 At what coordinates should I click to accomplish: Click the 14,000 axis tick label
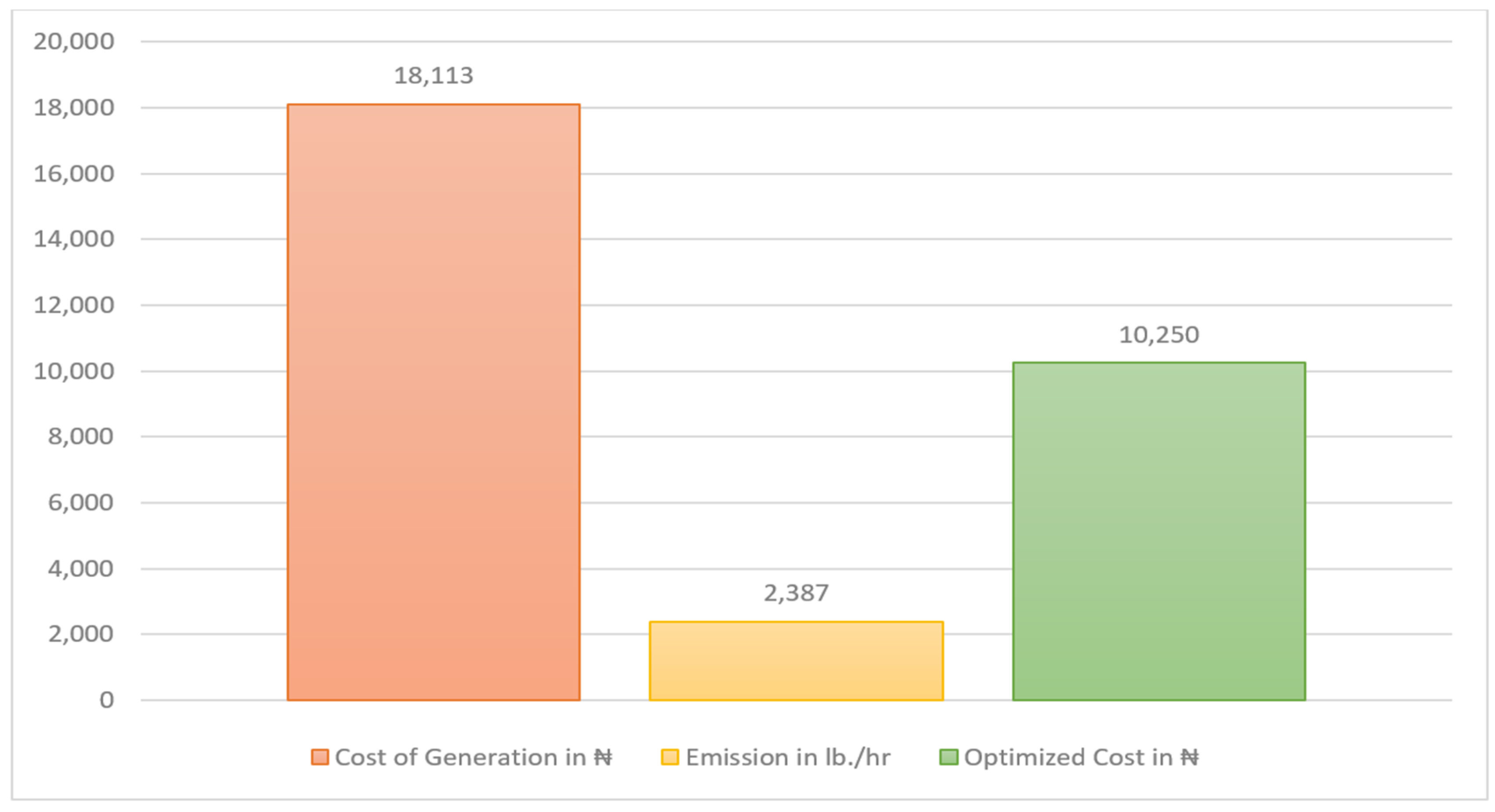pos(74,238)
